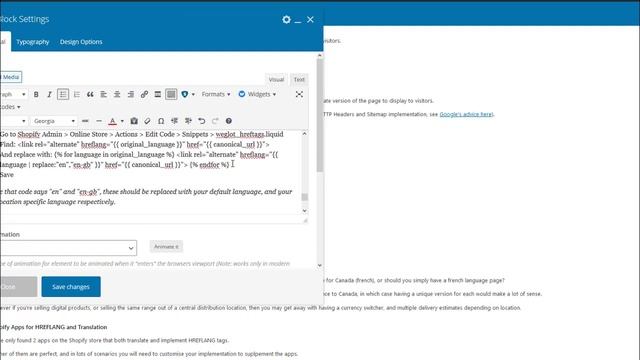This screenshot has width=640, height=360.
Task: Click the gray Close button
Action: [x=18, y=287]
